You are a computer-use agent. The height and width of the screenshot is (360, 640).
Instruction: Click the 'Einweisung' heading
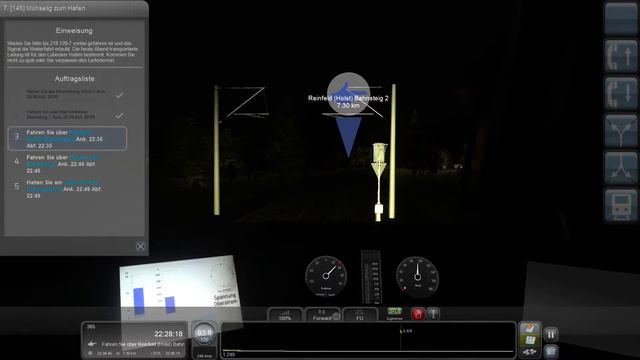coord(74,31)
